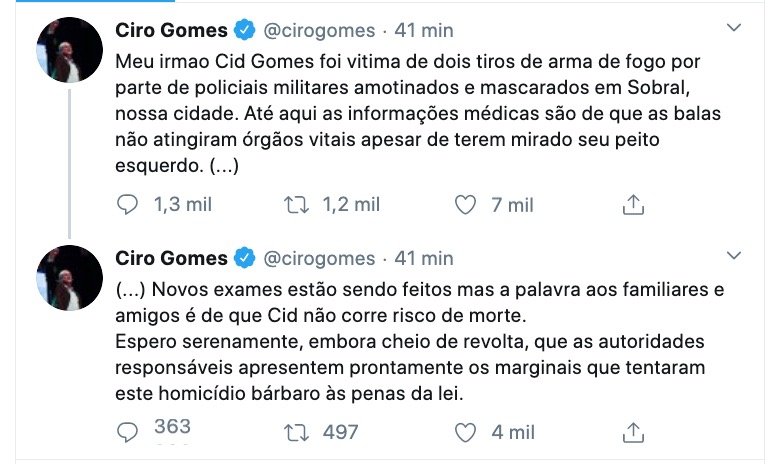Reply to the second tweet

click(128, 432)
